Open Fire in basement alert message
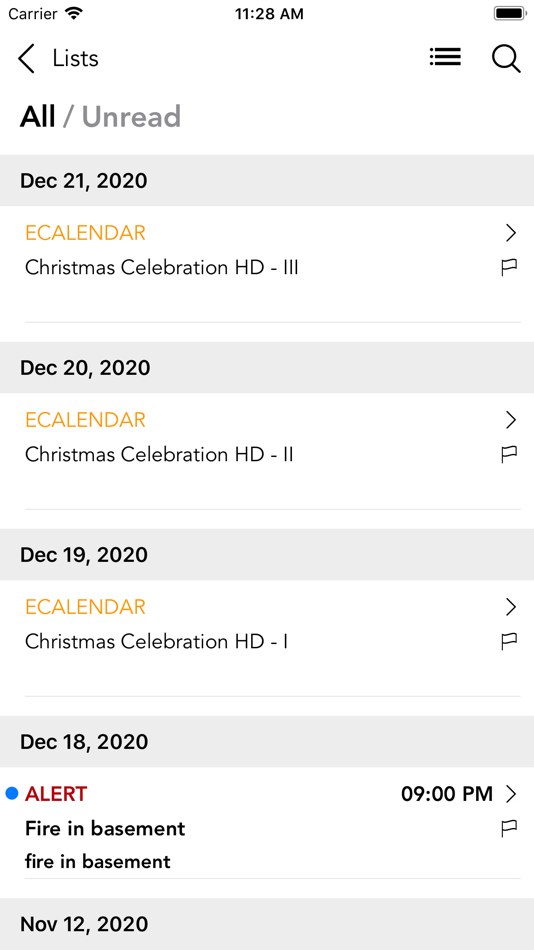Viewport: 534px width, 950px height. click(x=267, y=823)
